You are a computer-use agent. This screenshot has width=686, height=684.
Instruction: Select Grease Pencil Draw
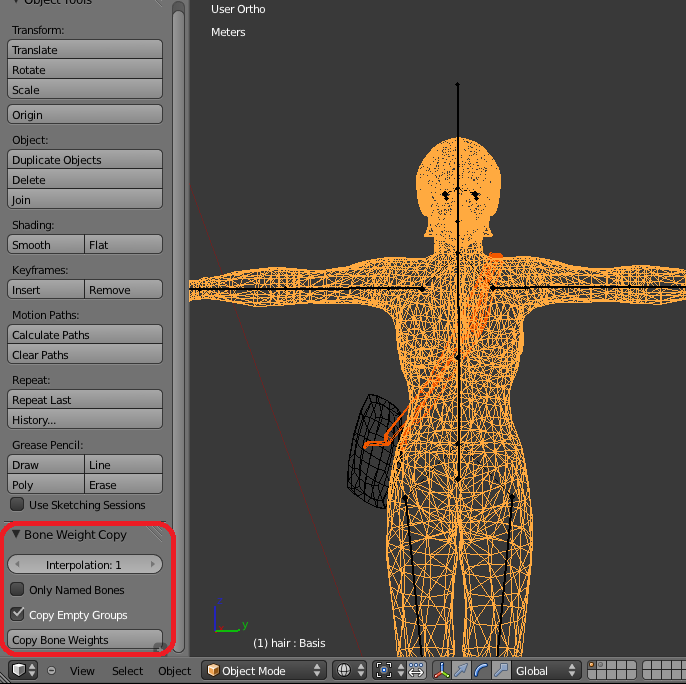pyautogui.click(x=46, y=464)
